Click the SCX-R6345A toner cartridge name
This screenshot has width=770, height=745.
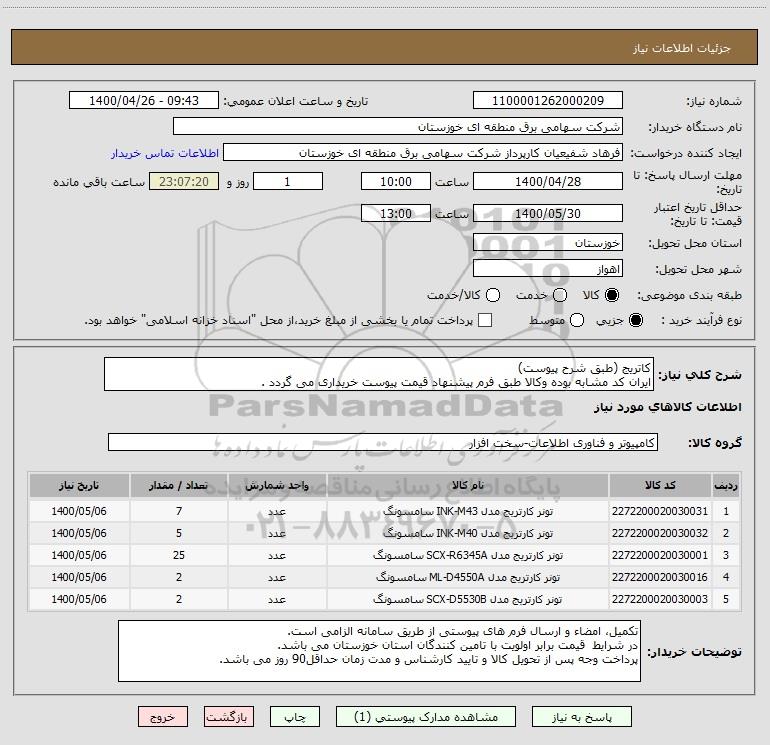pos(468,555)
